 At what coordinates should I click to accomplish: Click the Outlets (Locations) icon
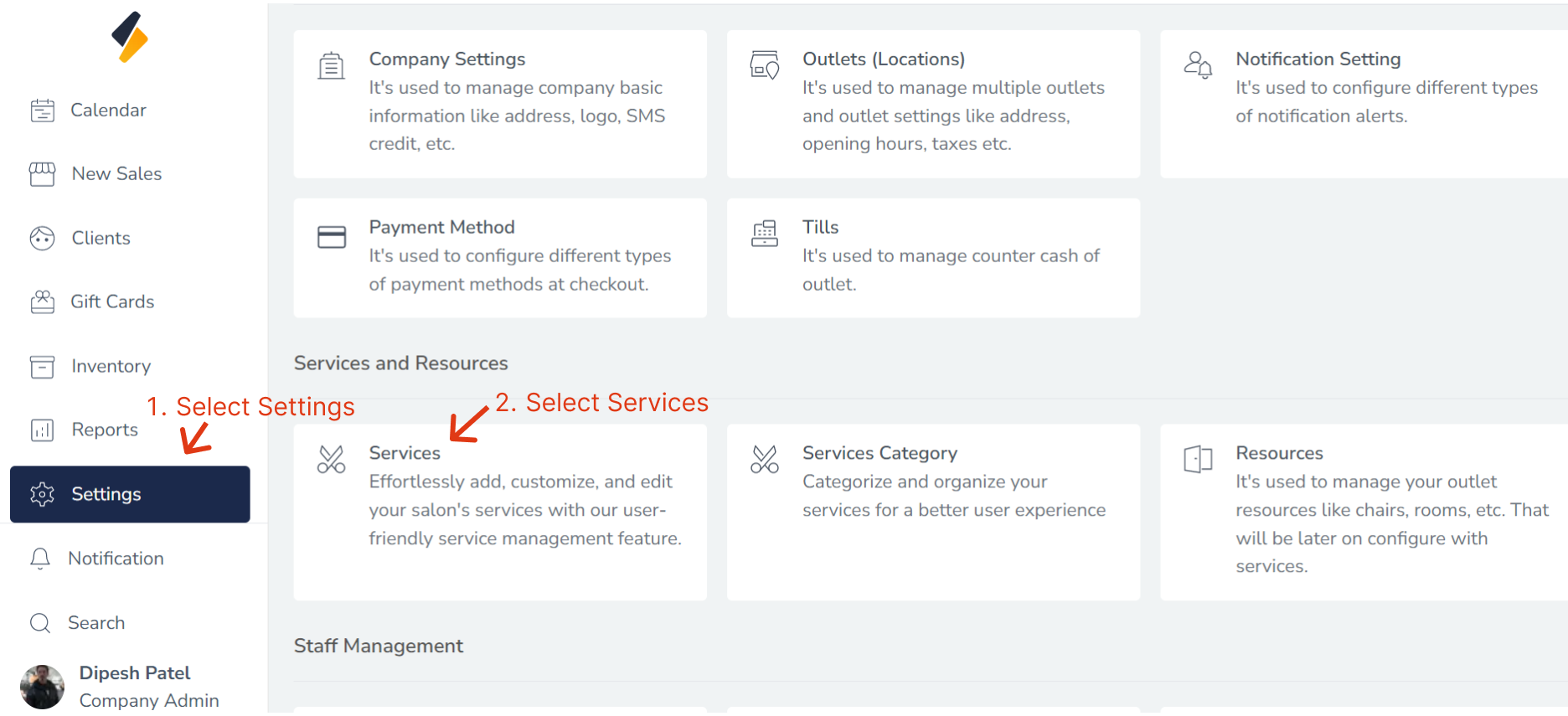[764, 64]
